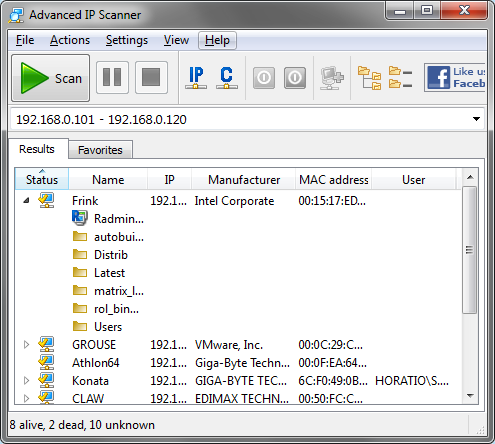495x444 pixels.
Task: Expand the Konata computer node
Action: click(x=26, y=381)
